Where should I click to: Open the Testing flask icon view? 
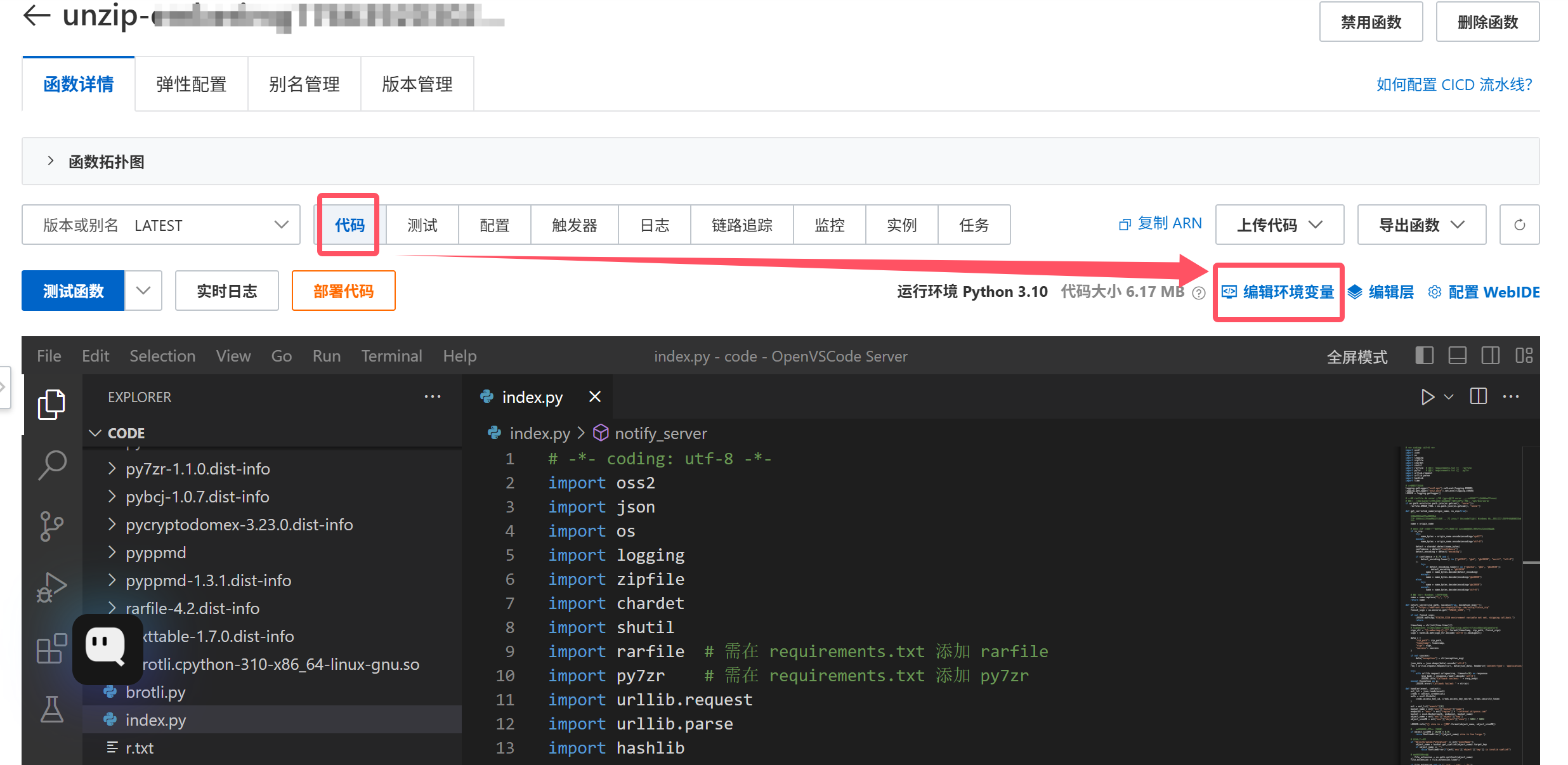[52, 709]
